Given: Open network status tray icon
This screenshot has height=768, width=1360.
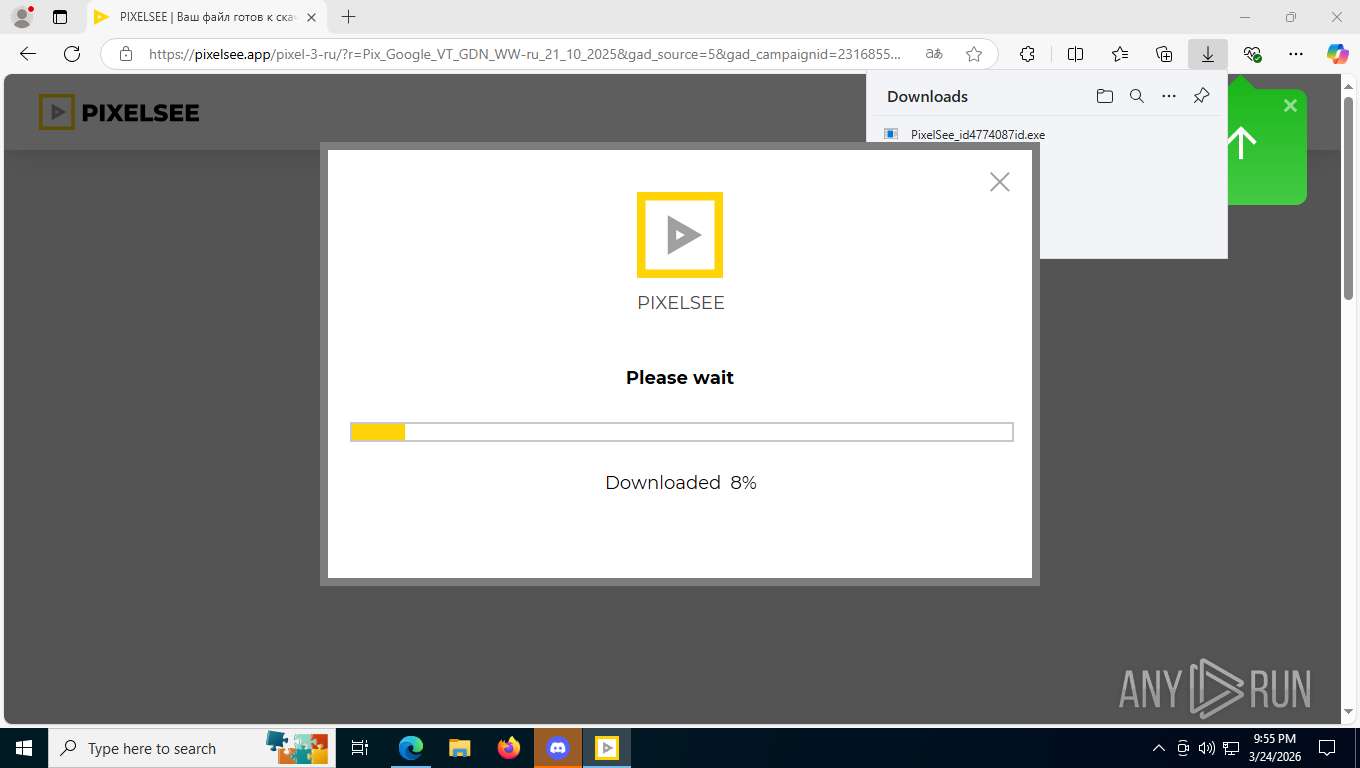Looking at the screenshot, I should coord(1231,748).
